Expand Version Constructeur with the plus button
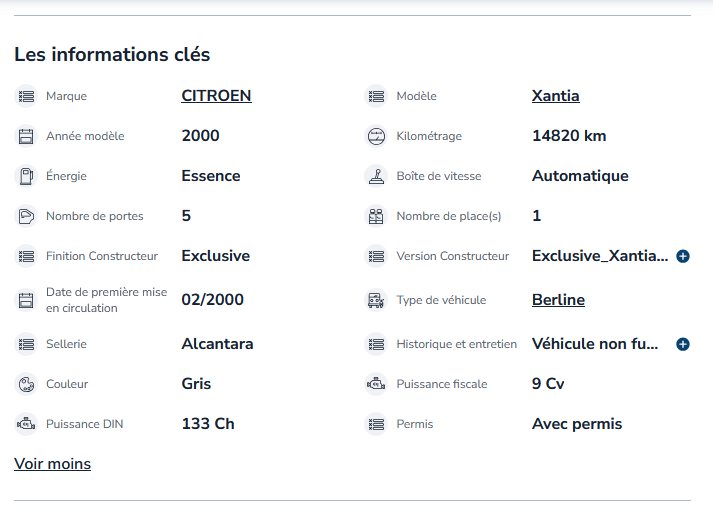 click(683, 257)
